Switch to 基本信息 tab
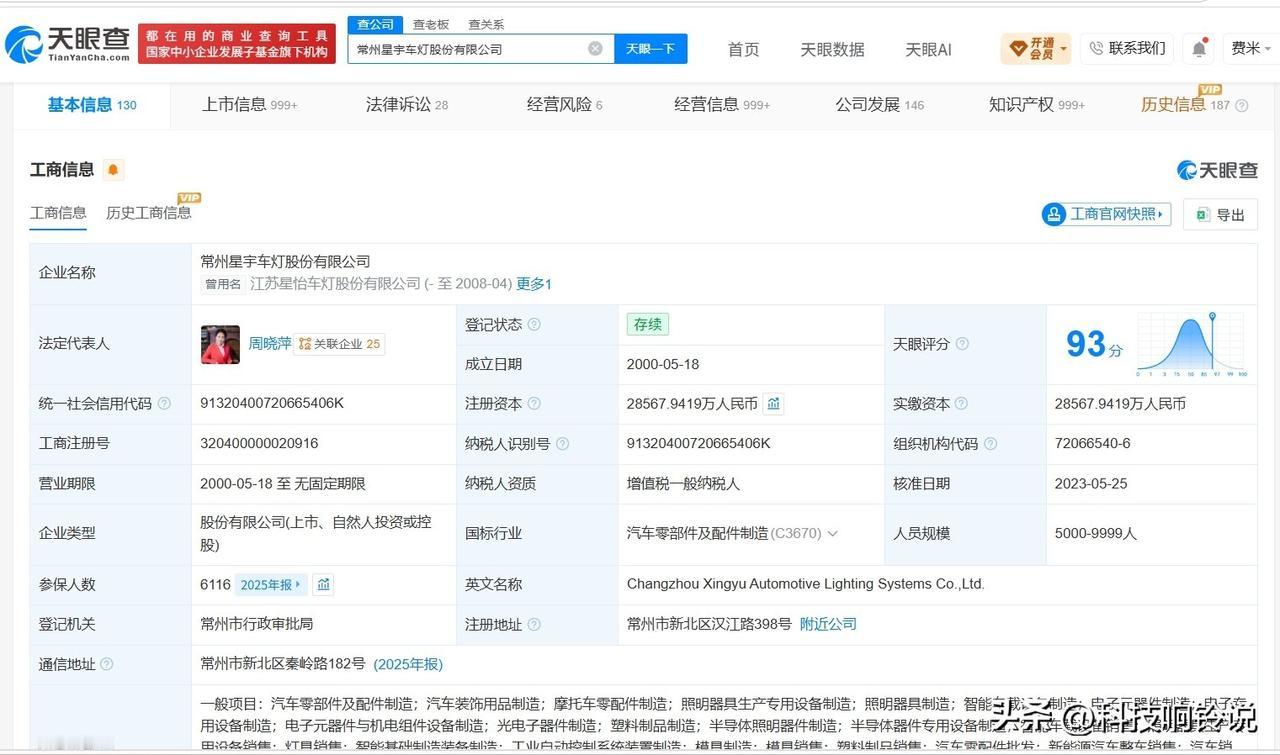 [92, 105]
